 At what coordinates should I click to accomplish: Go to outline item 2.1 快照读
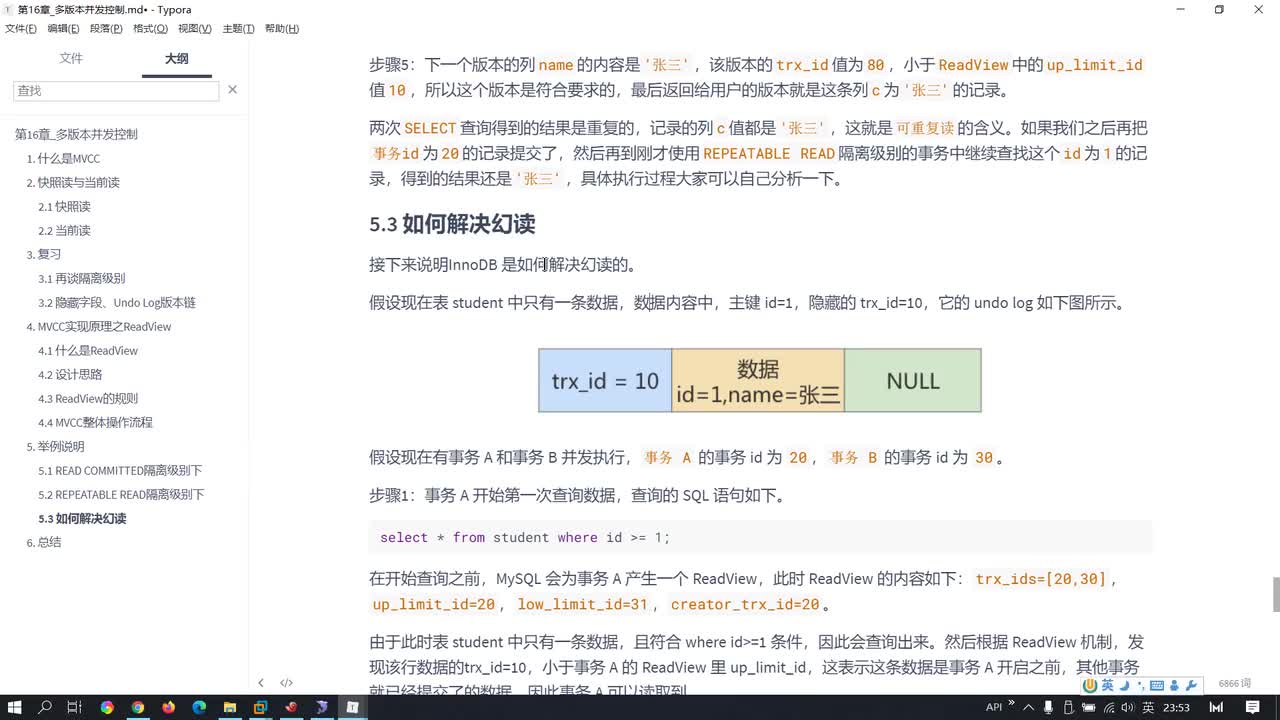[64, 206]
